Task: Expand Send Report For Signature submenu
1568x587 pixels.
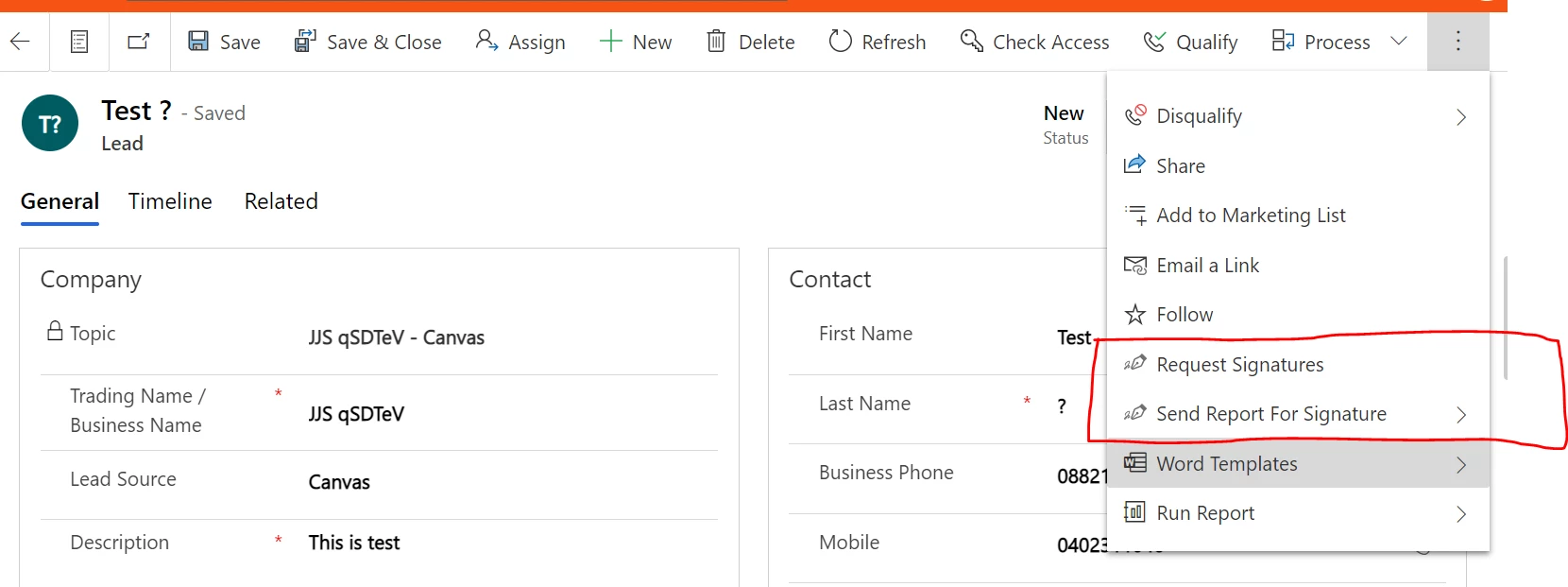Action: coord(1460,415)
